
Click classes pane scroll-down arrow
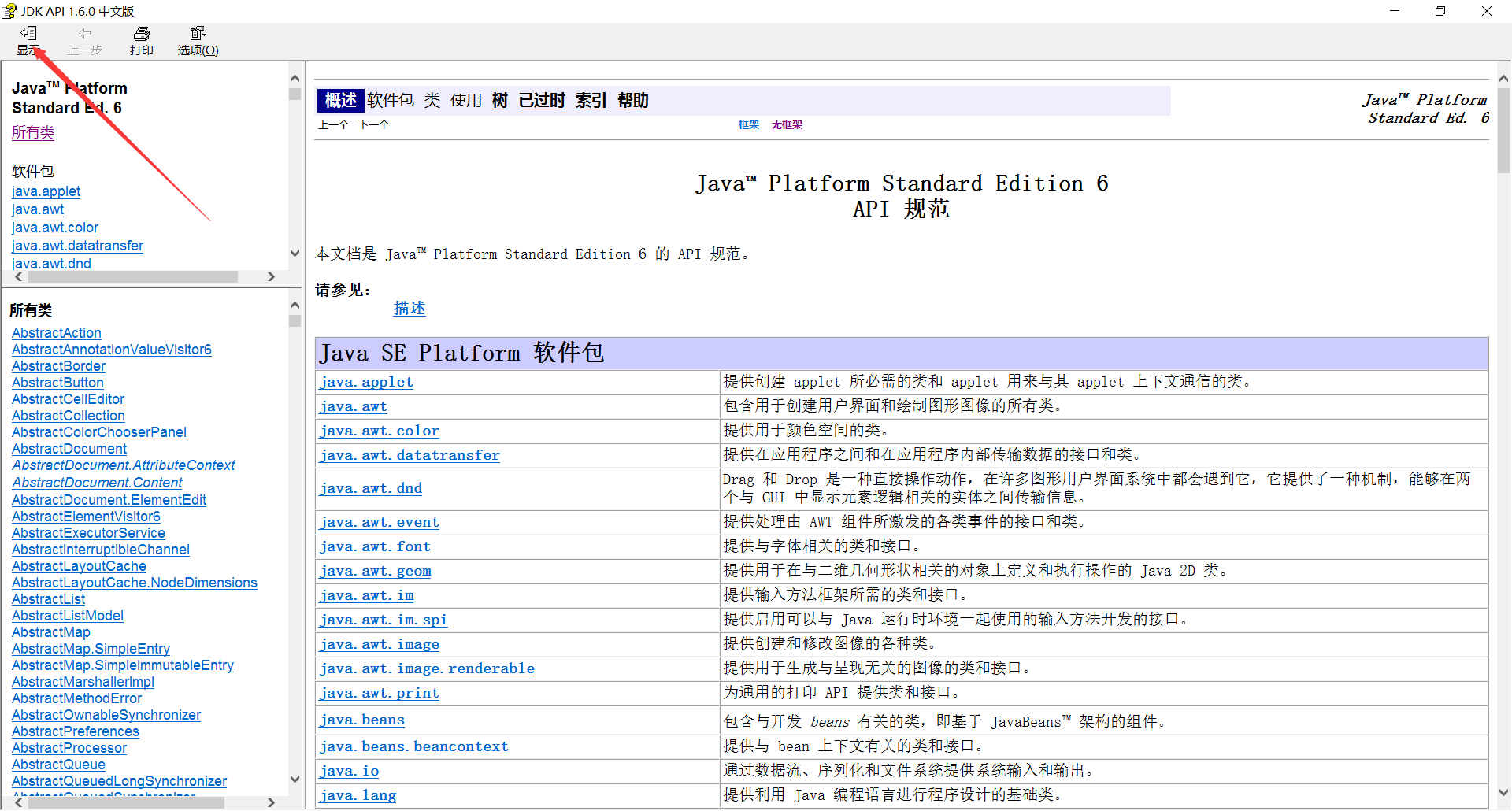(295, 780)
